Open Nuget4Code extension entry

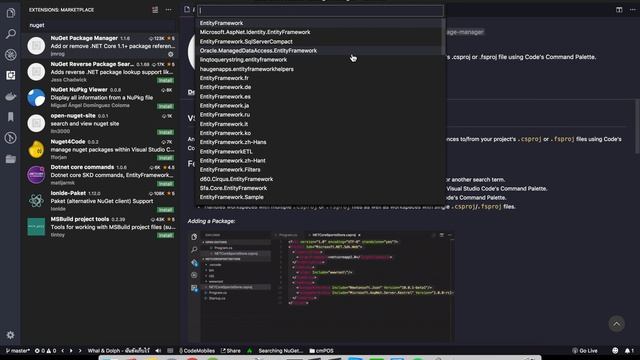100,149
